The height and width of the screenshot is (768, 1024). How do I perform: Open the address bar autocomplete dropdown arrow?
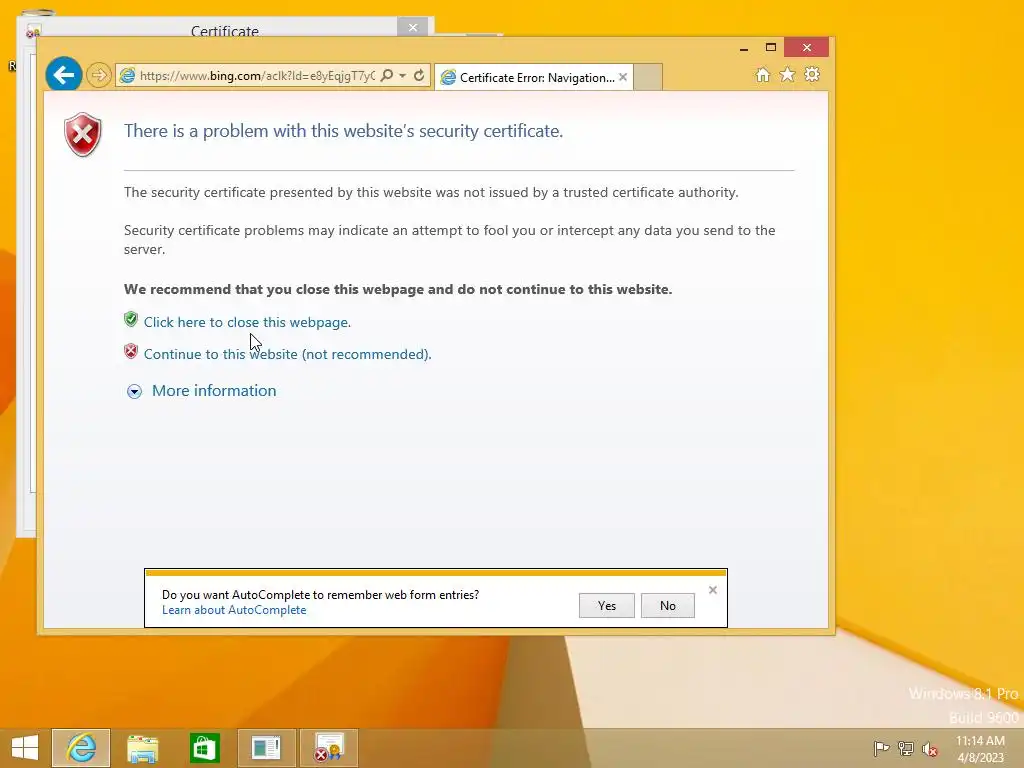[402, 75]
